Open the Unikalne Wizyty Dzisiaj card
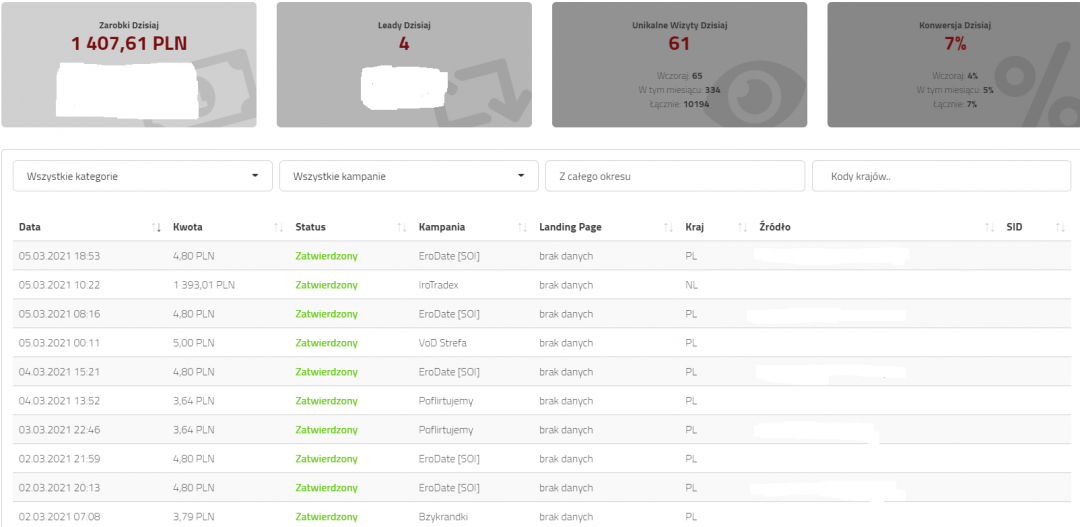The height and width of the screenshot is (527, 1080). click(679, 65)
